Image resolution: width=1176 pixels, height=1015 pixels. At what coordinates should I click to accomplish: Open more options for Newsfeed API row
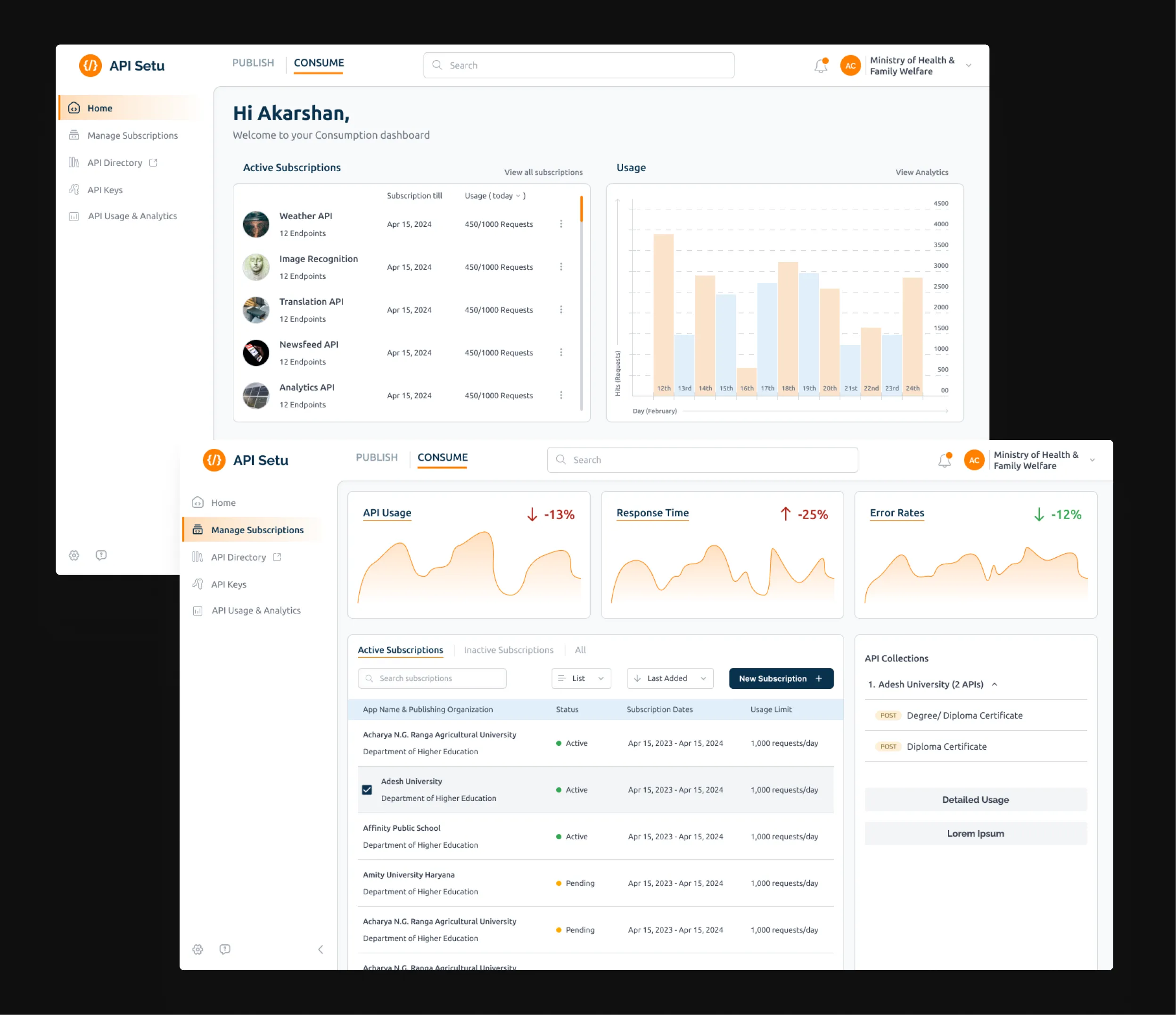[561, 353]
